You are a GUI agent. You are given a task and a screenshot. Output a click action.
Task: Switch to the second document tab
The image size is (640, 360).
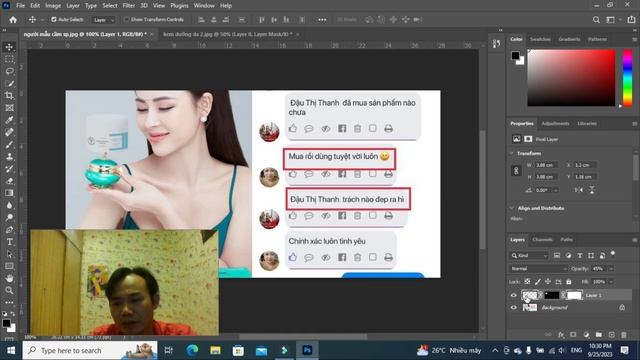point(228,34)
